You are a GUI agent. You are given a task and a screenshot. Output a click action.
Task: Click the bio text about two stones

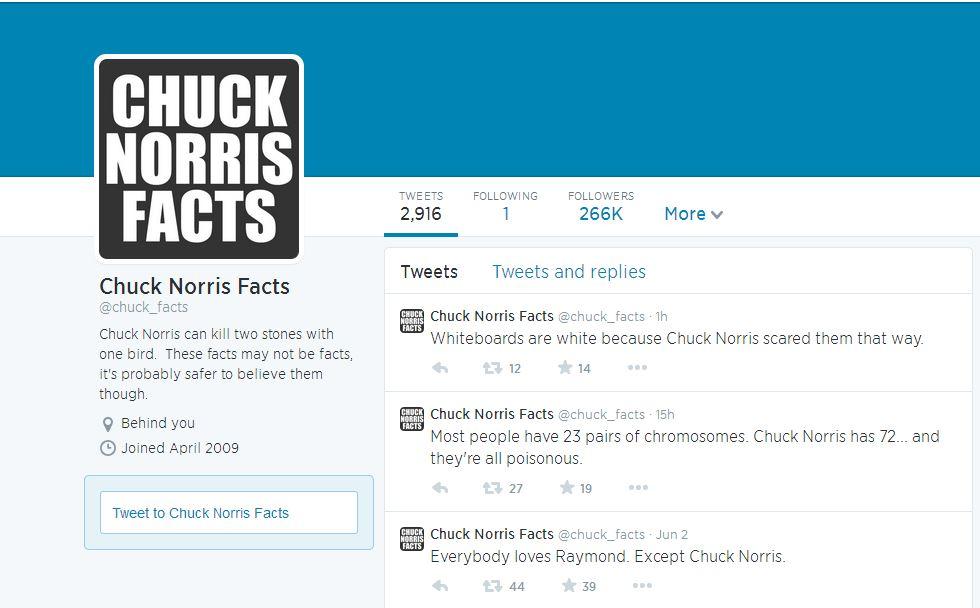pyautogui.click(x=226, y=364)
